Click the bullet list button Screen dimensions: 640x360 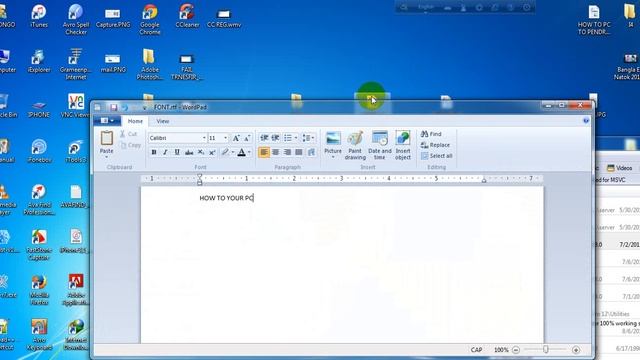288,138
